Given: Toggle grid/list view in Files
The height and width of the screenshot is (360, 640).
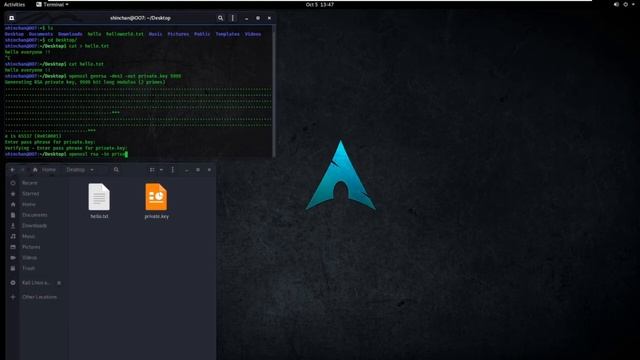Looking at the screenshot, I should pyautogui.click(x=152, y=170).
